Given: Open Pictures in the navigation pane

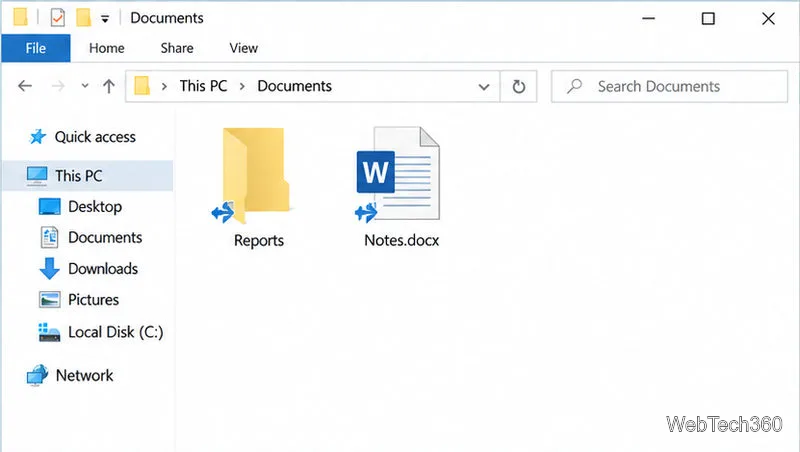Looking at the screenshot, I should click(x=93, y=300).
